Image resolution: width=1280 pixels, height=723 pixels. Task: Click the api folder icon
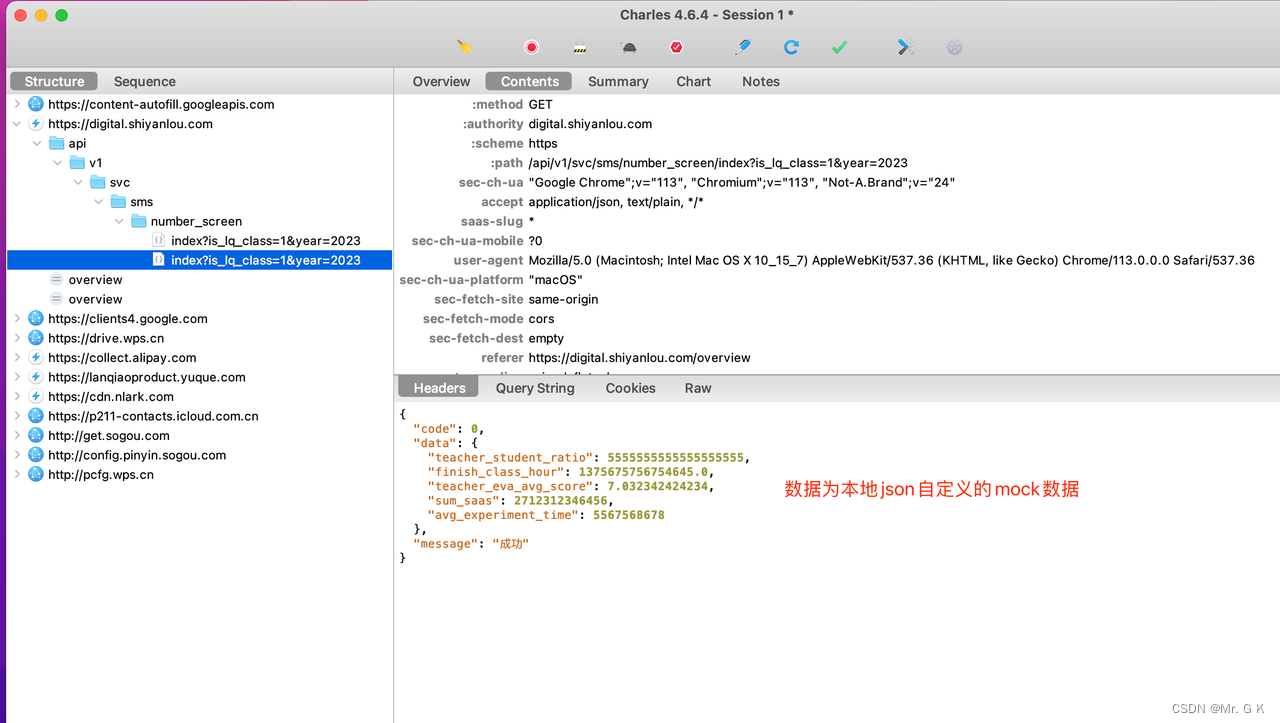(x=56, y=143)
